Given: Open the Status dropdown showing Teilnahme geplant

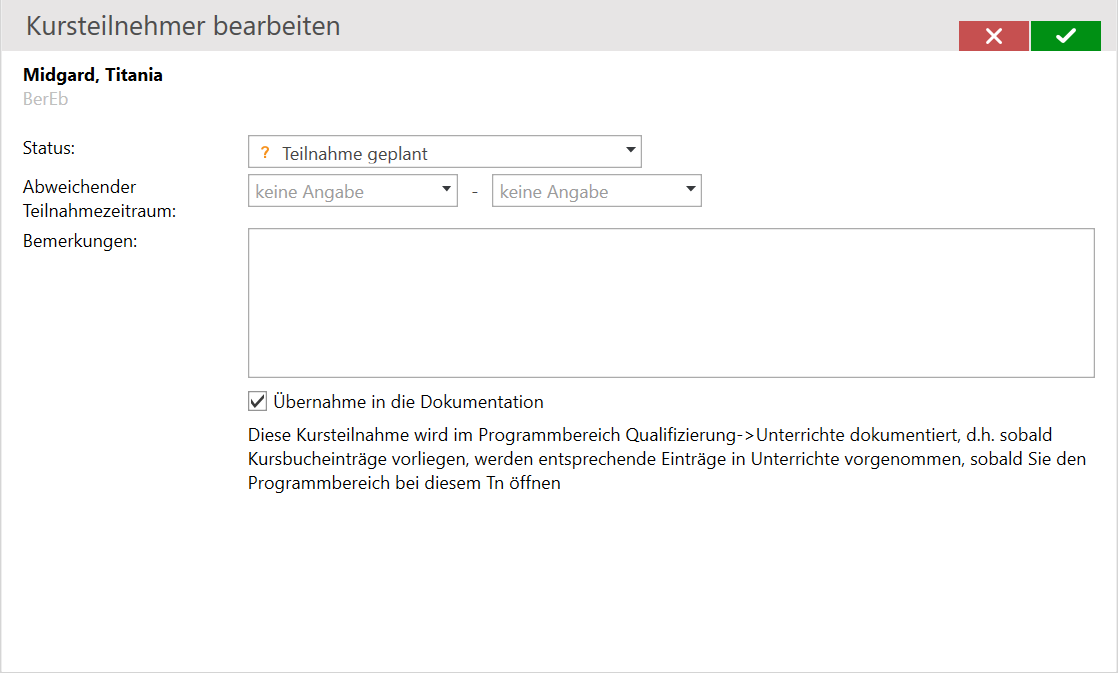Looking at the screenshot, I should tap(440, 153).
